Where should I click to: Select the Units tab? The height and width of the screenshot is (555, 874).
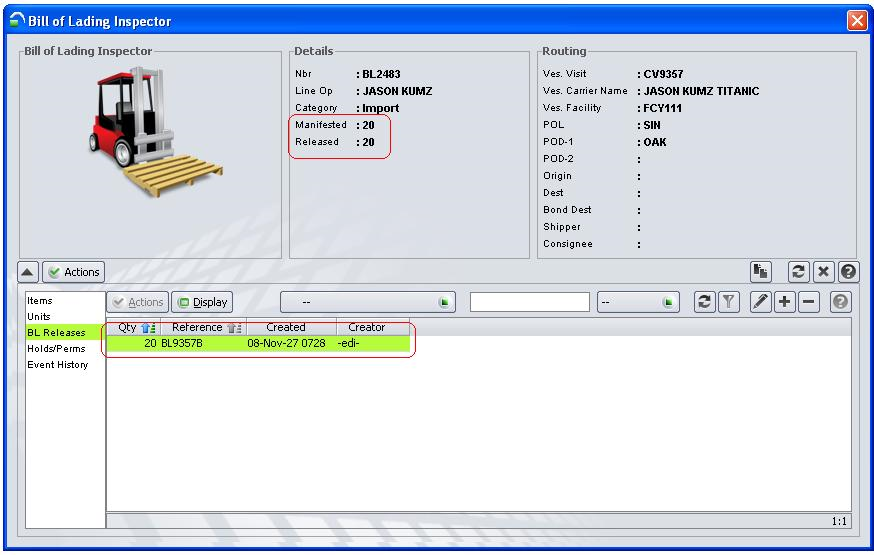[38, 317]
